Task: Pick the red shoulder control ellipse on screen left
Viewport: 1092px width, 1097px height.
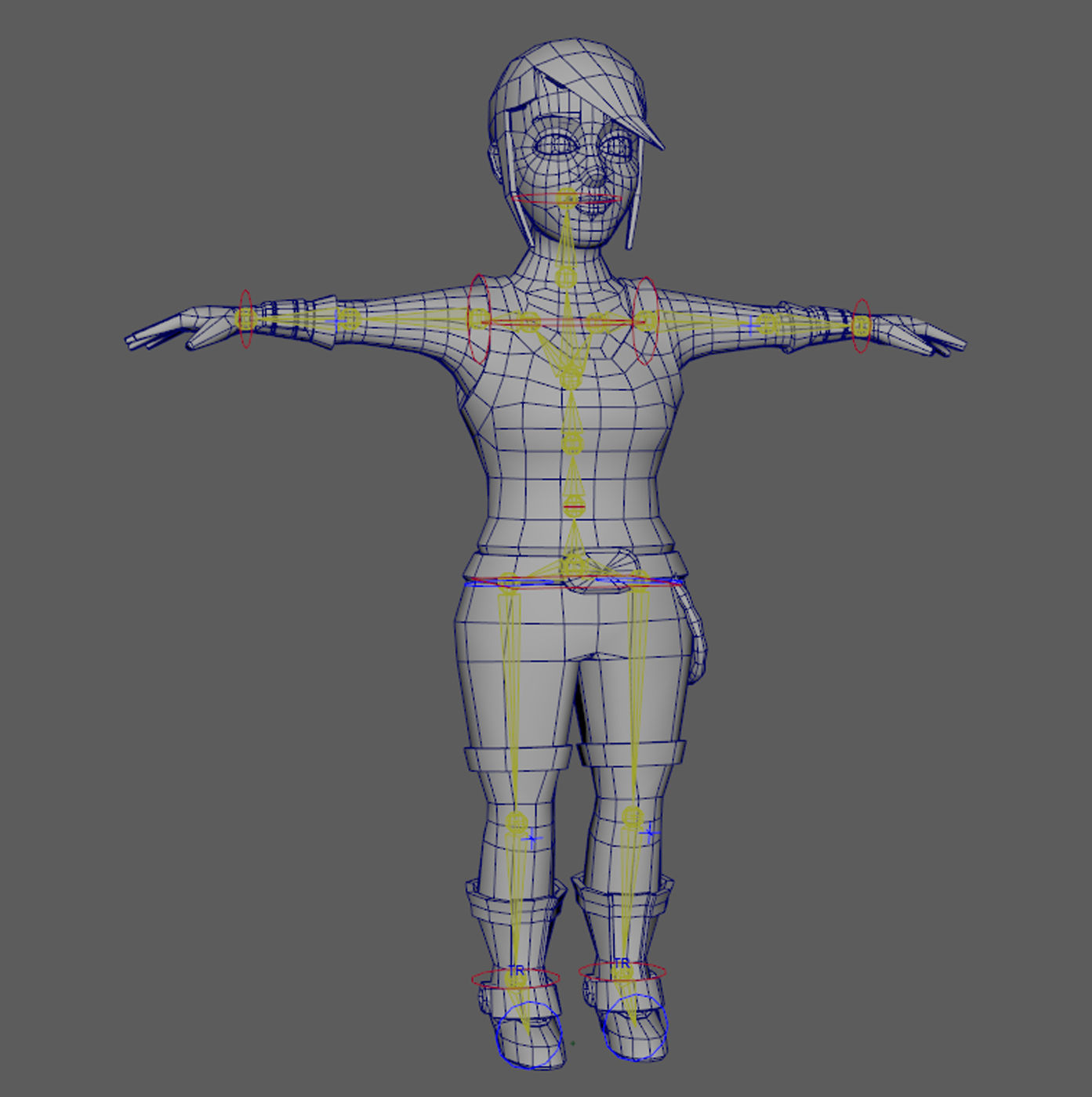Action: coord(478,320)
